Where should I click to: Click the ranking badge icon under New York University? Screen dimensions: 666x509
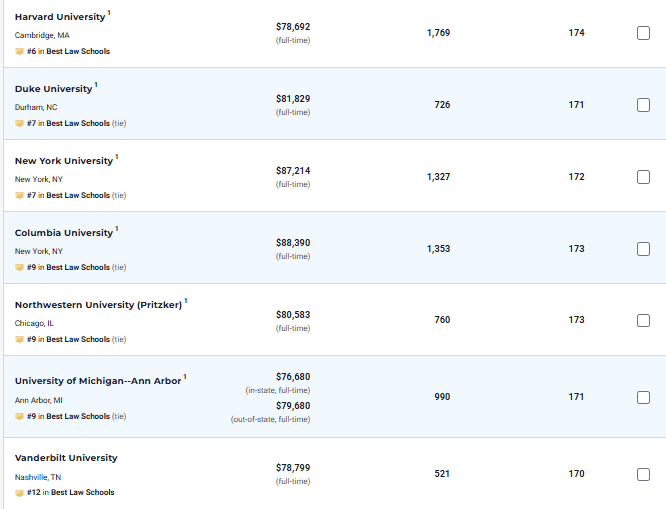[19, 195]
